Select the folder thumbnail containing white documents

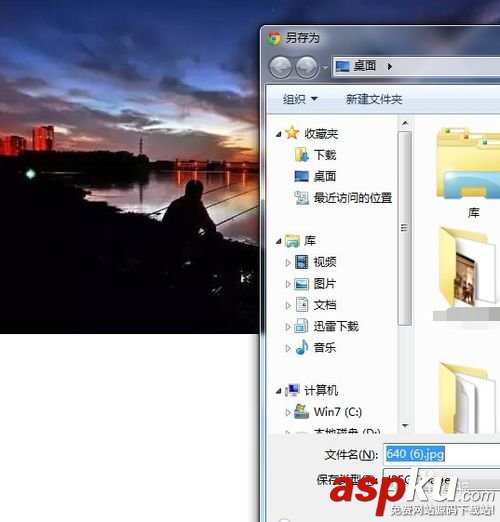pos(468,398)
